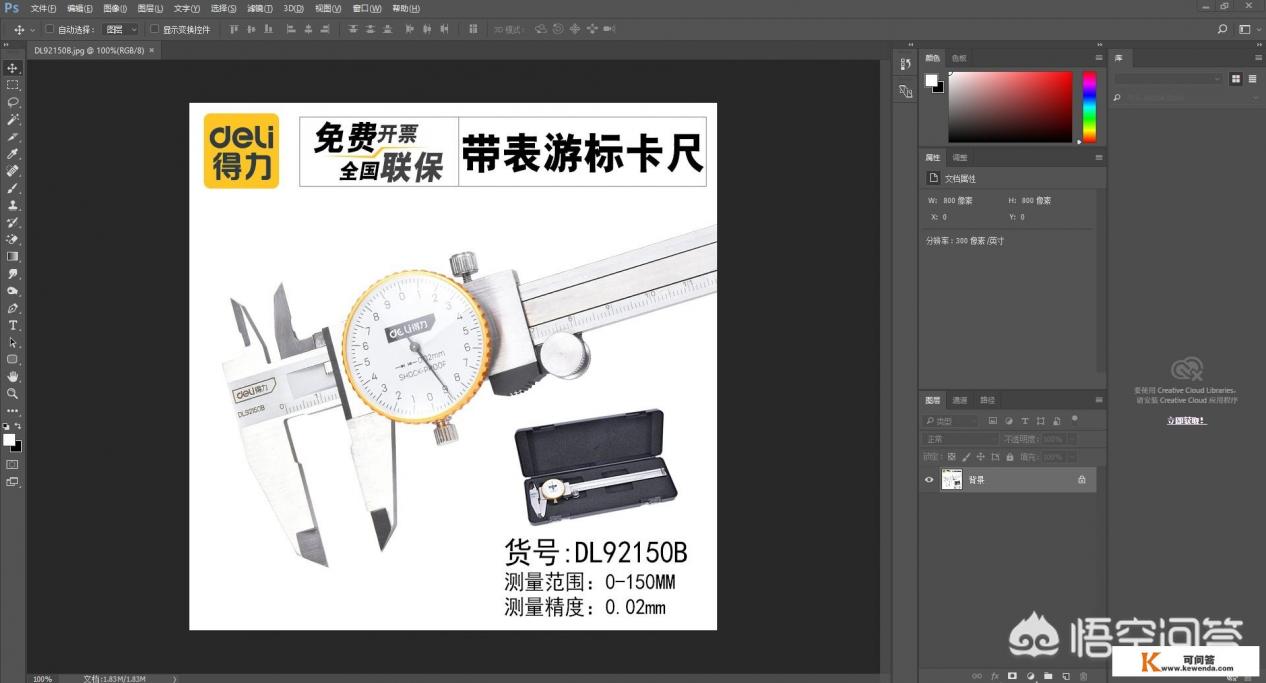
Task: Click the foreground color swatch in Color panel
Action: point(931,80)
